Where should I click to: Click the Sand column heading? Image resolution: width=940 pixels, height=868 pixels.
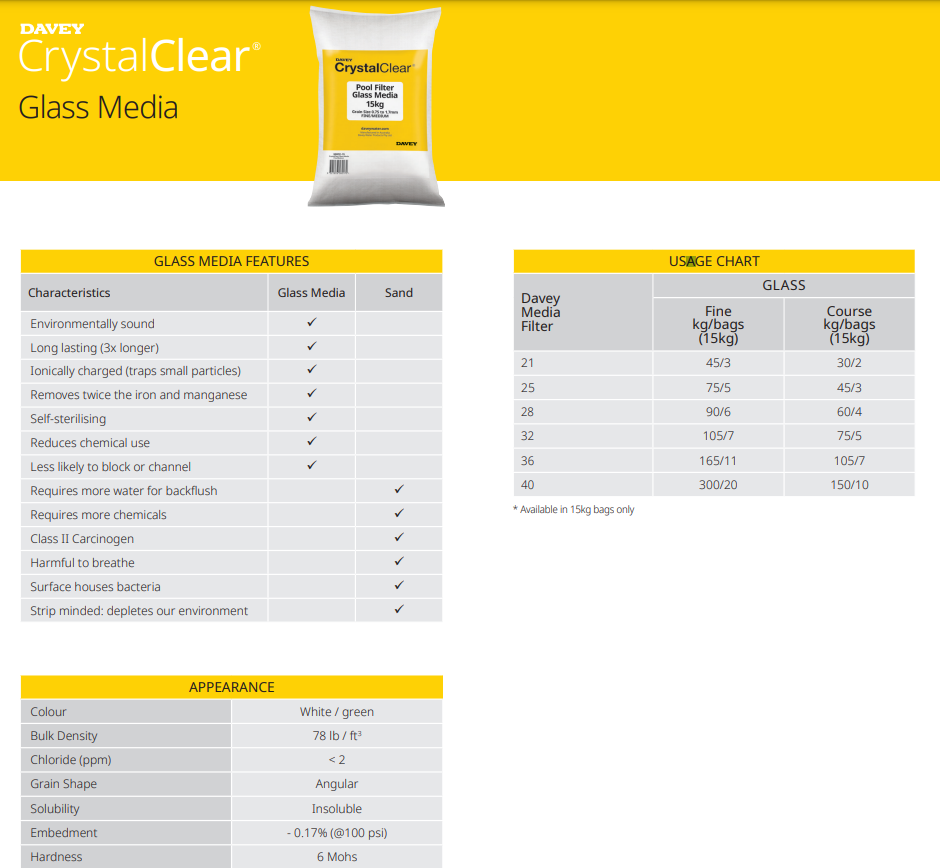coord(398,292)
